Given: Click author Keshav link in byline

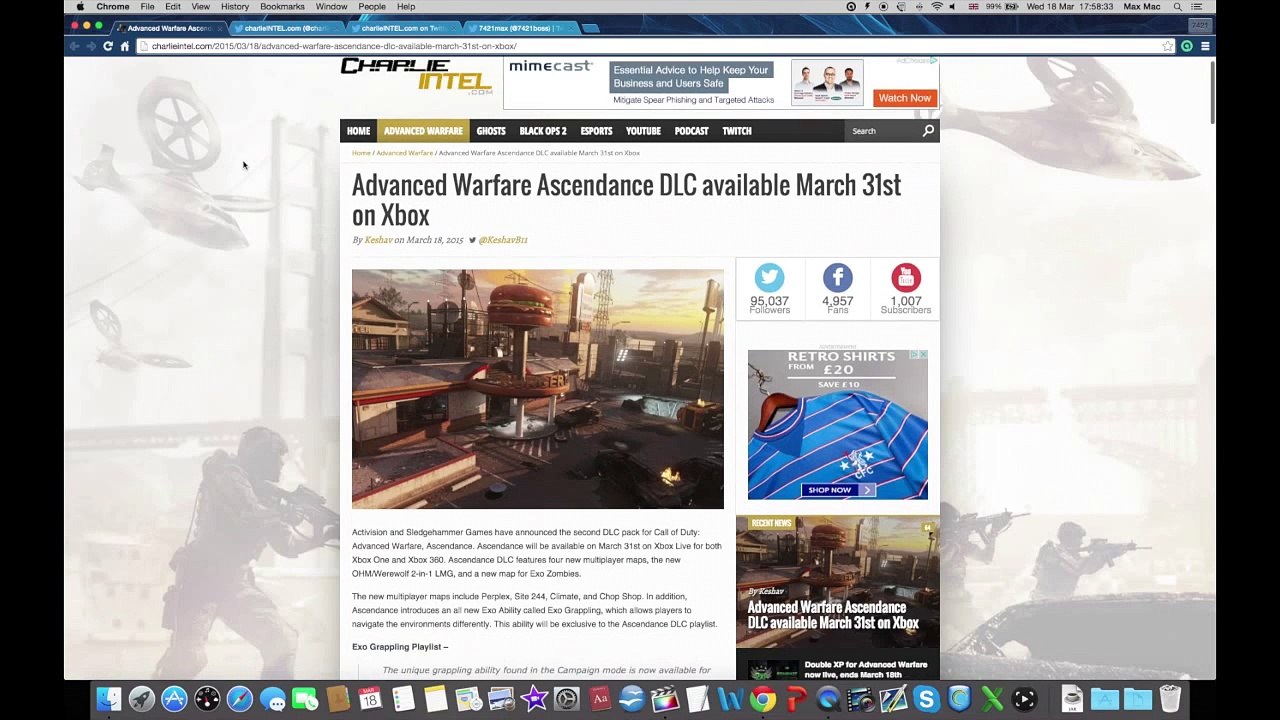Looking at the screenshot, I should (378, 240).
